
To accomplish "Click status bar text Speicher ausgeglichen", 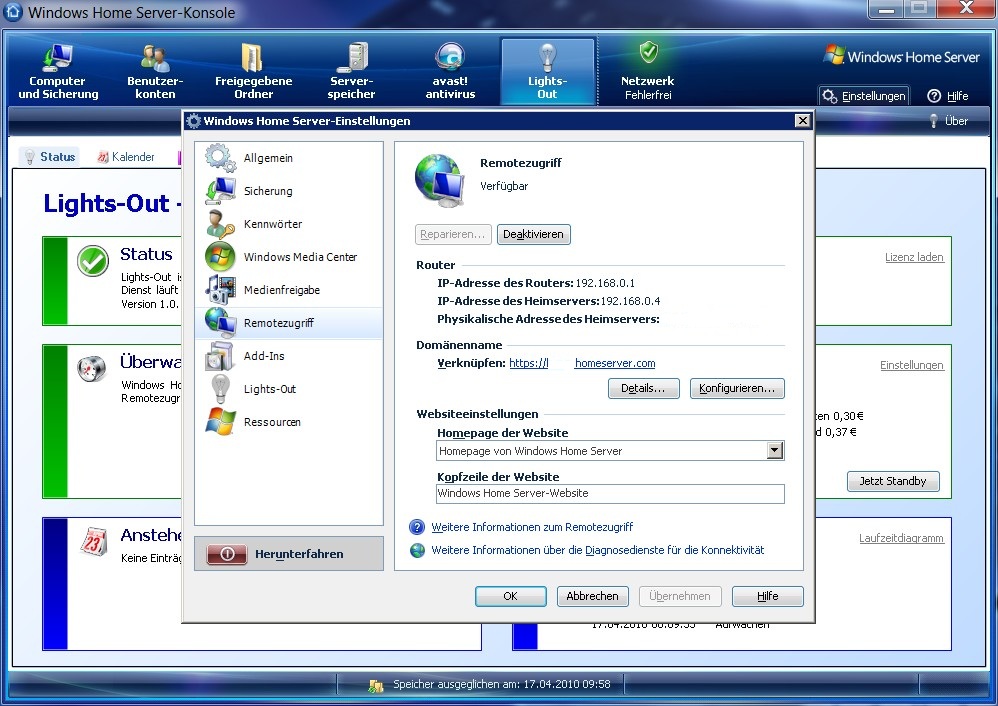I will point(502,684).
